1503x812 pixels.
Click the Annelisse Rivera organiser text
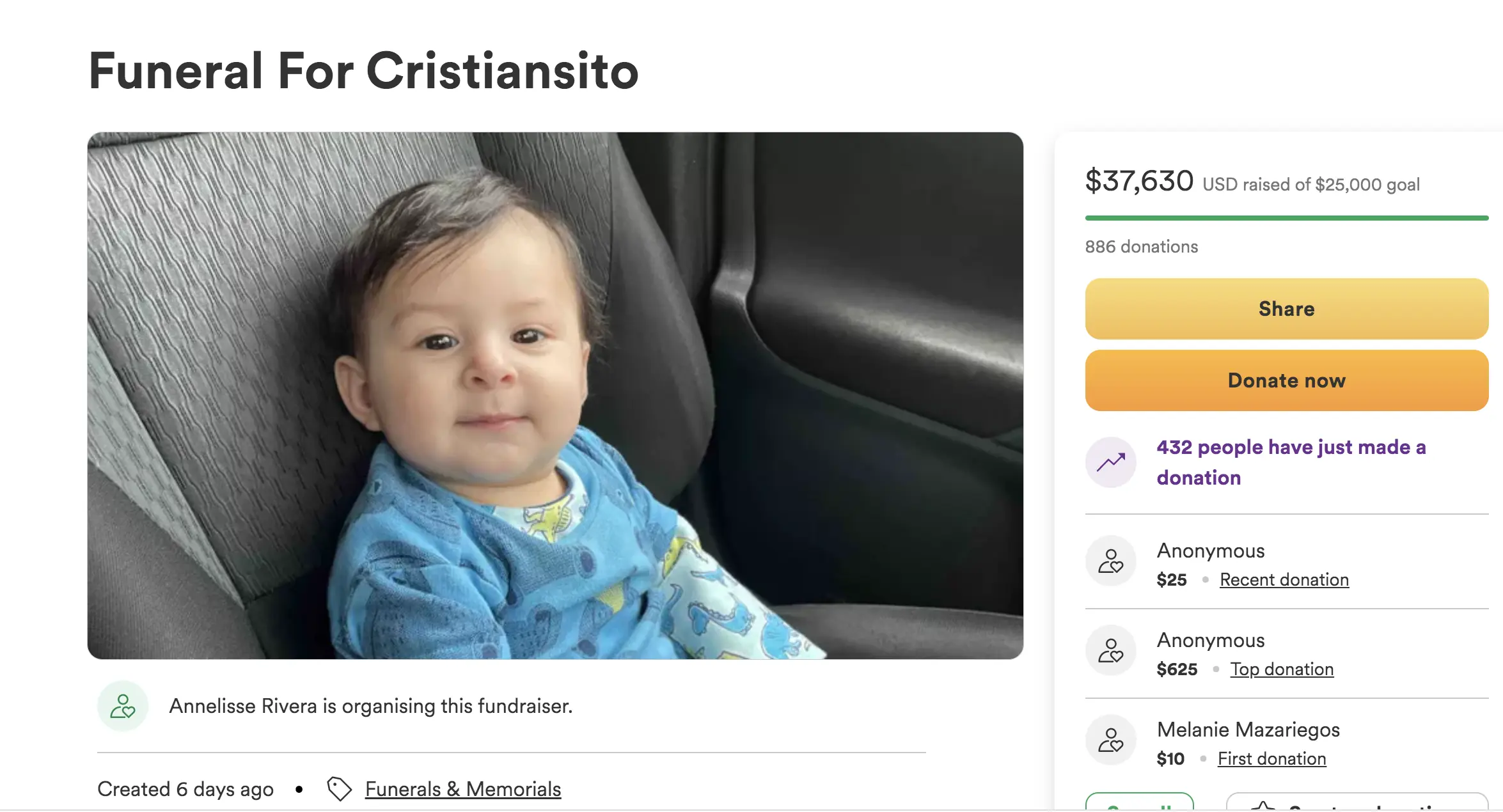coord(370,706)
